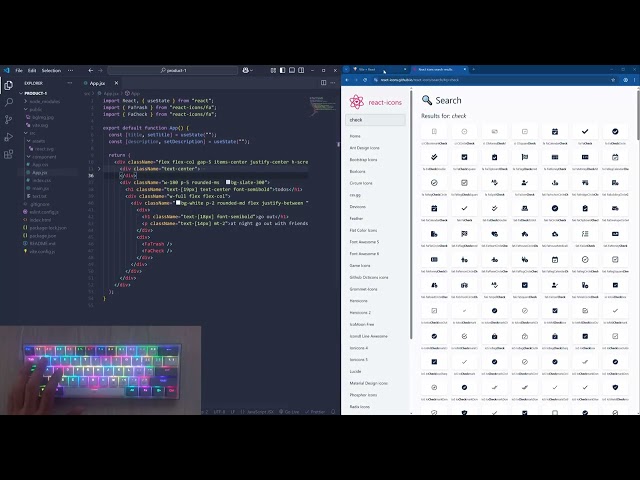Click the check search input field
640x480 pixels.
tap(376, 120)
